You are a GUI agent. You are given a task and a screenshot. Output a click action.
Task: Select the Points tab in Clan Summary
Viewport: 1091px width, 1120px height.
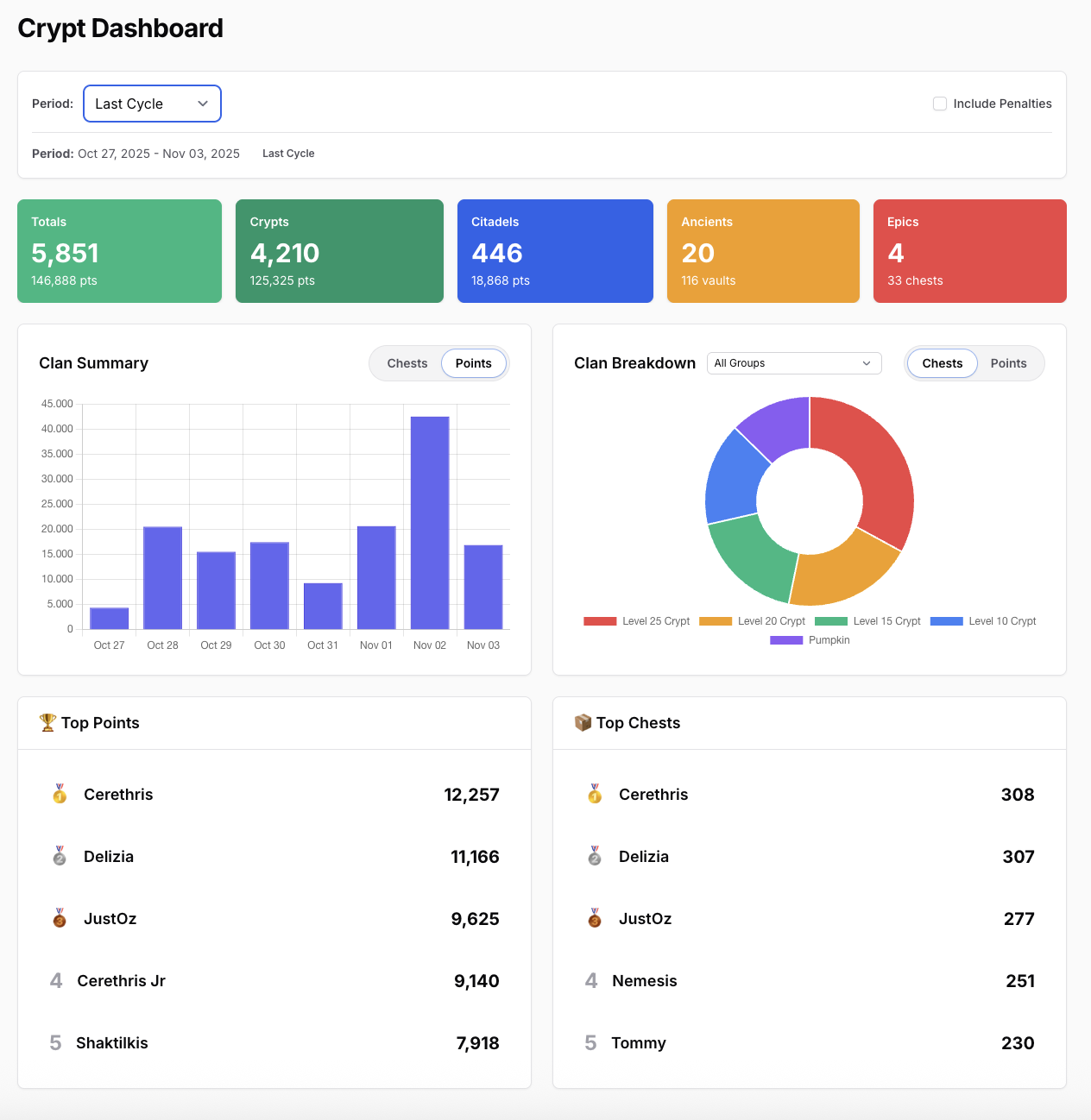pos(473,363)
